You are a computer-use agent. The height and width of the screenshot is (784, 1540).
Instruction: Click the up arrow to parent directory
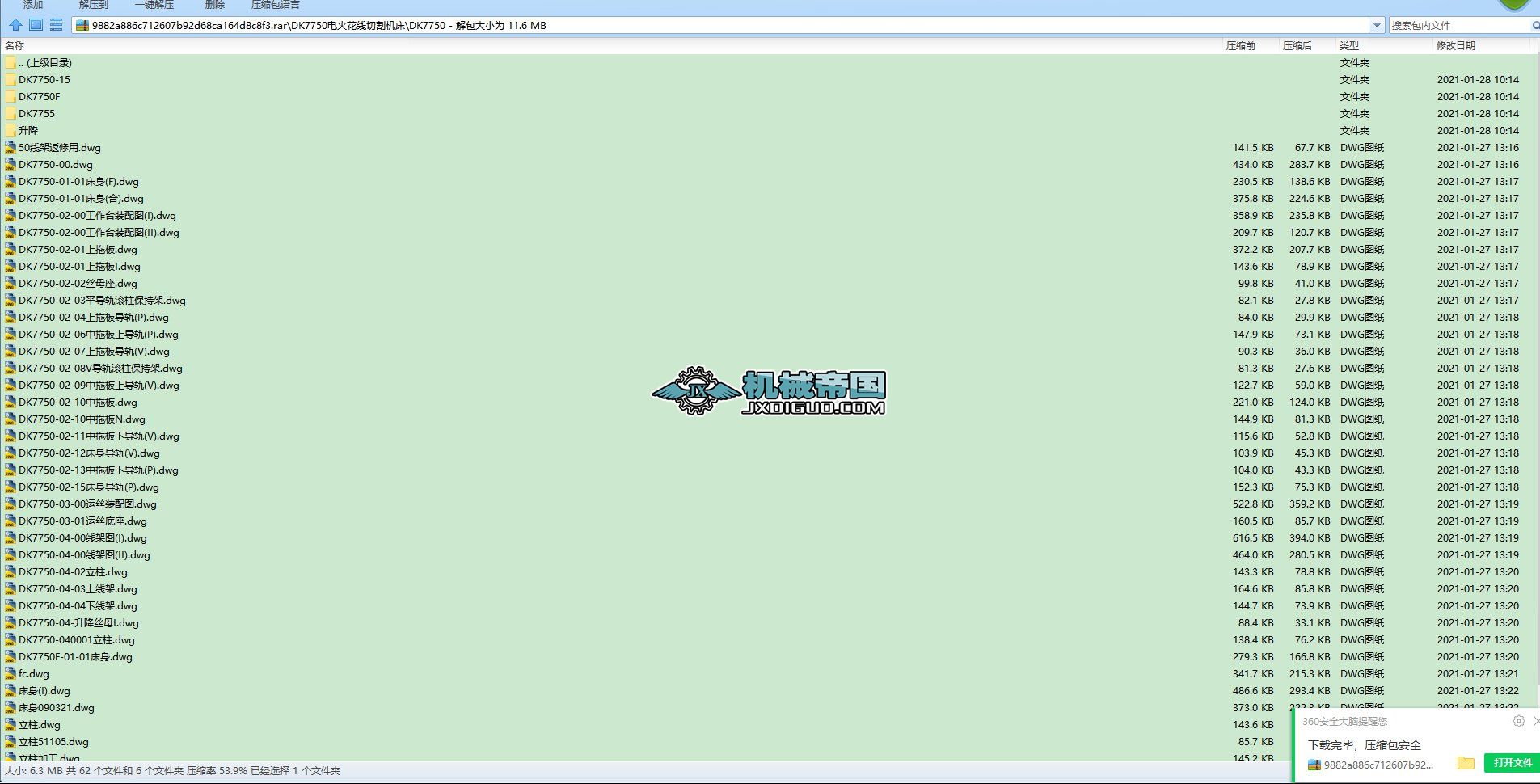click(16, 25)
